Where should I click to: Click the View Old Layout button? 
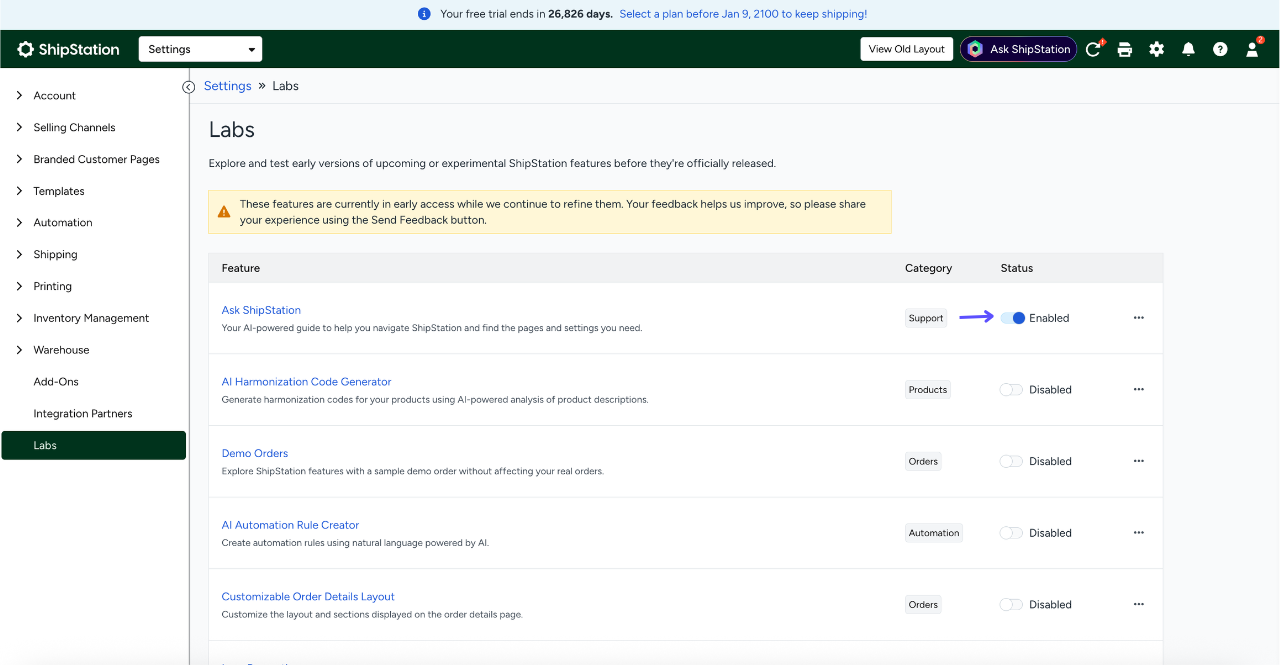(907, 49)
